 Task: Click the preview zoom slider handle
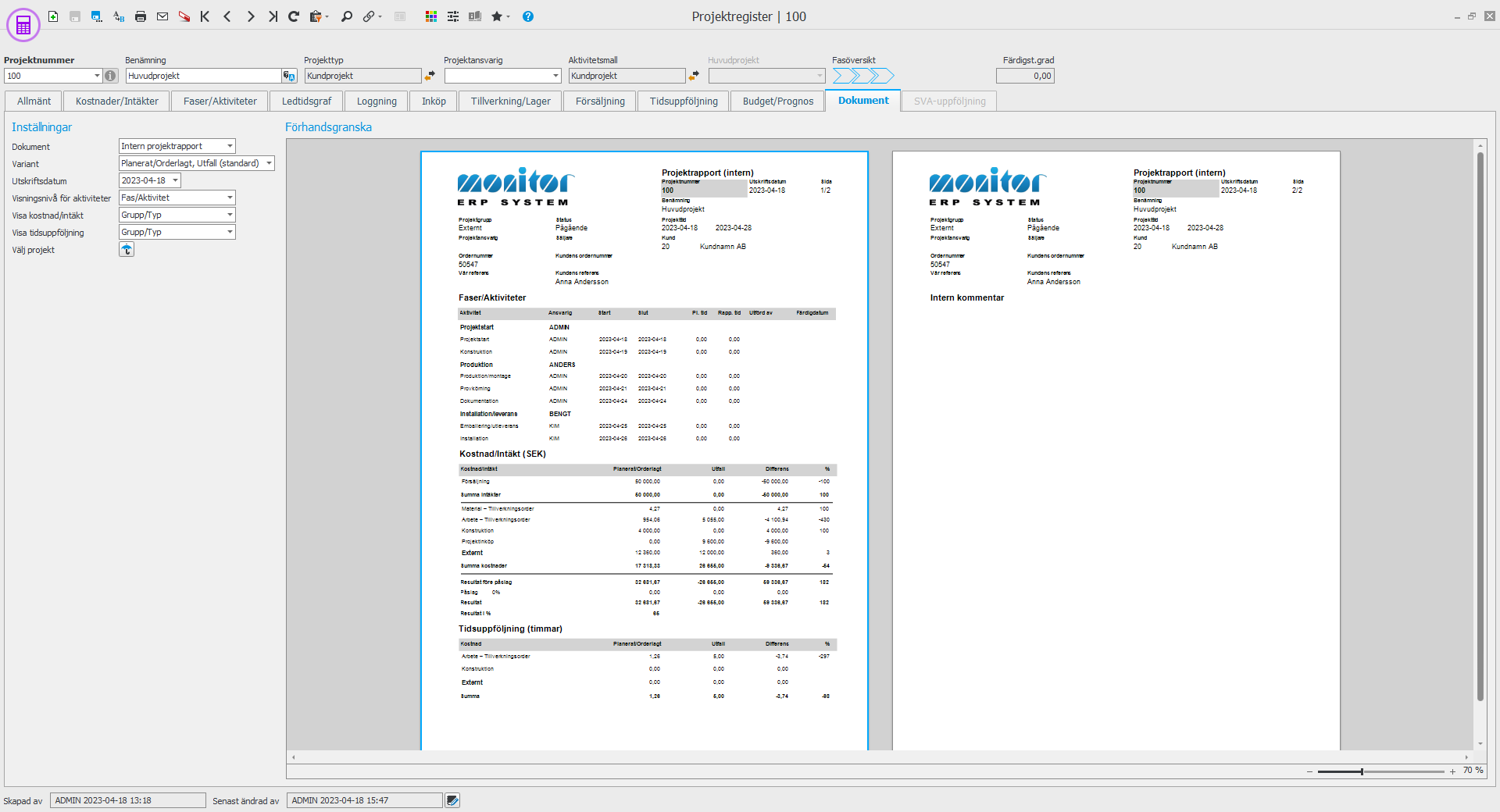tap(1362, 771)
